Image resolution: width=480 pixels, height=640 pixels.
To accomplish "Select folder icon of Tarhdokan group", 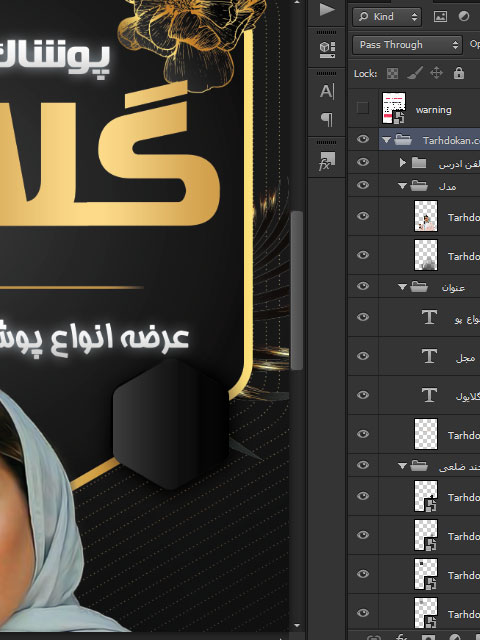I will [403, 140].
